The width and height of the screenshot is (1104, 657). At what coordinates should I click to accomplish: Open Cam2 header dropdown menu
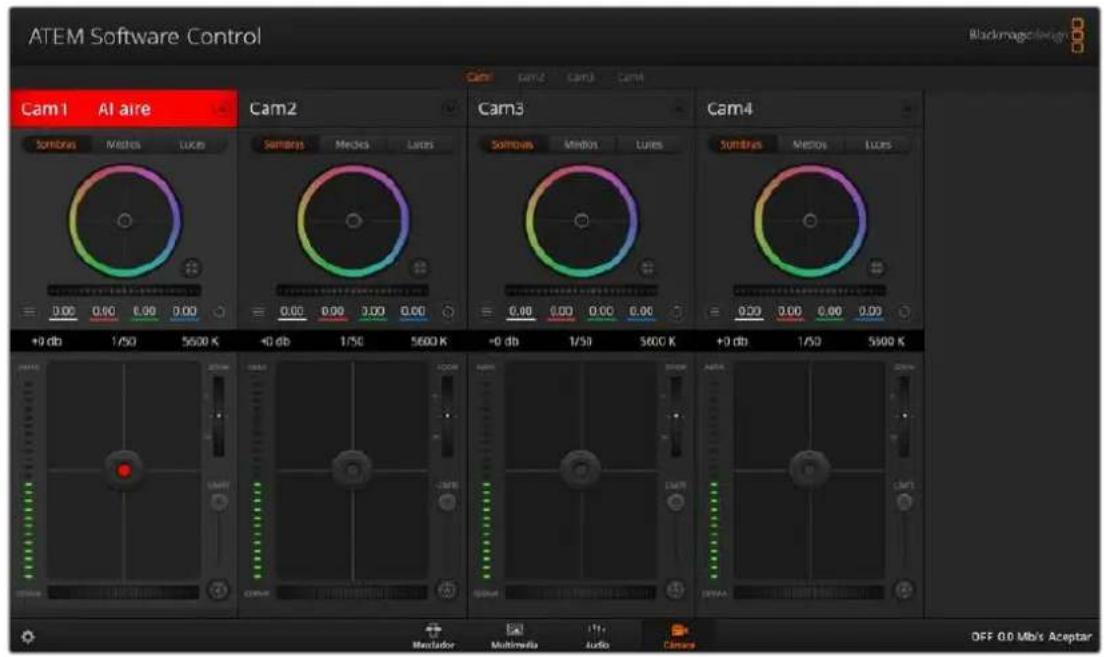[x=449, y=109]
